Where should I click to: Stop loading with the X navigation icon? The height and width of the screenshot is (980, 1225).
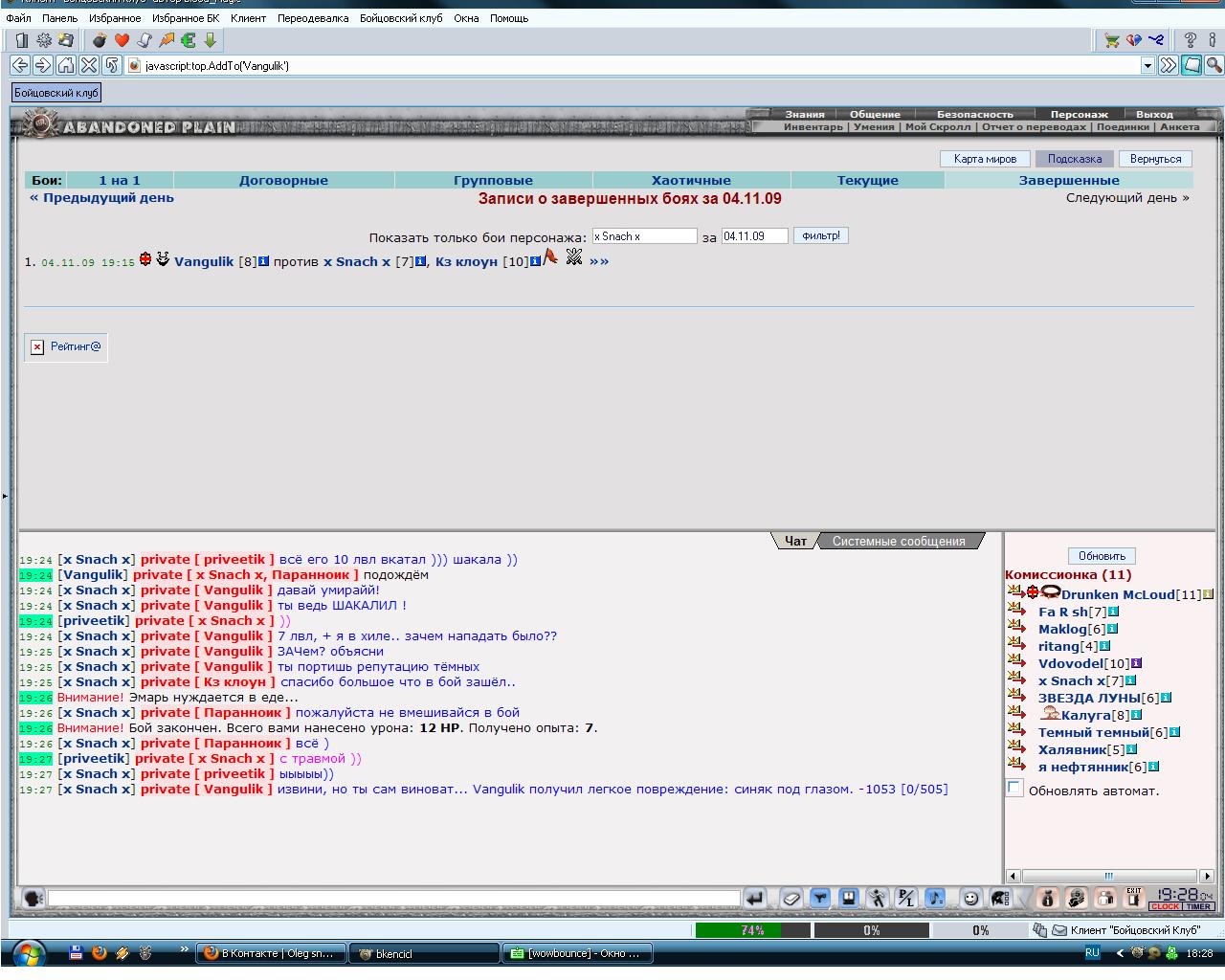(89, 65)
